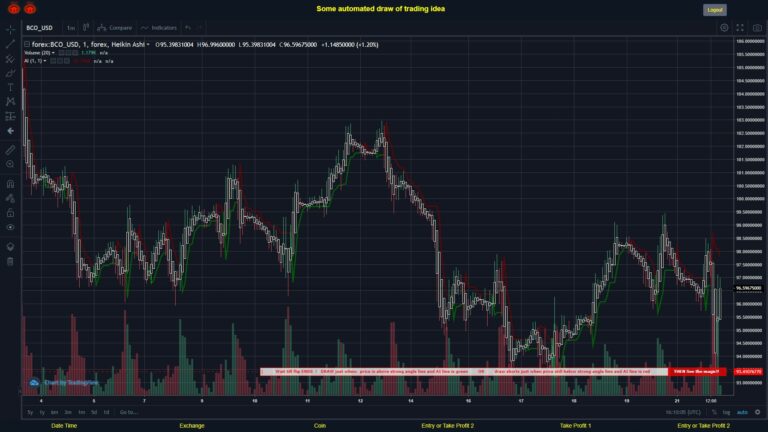Open chart properties gear in top toolbar
Image resolution: width=768 pixels, height=432 pixels.
[724, 28]
